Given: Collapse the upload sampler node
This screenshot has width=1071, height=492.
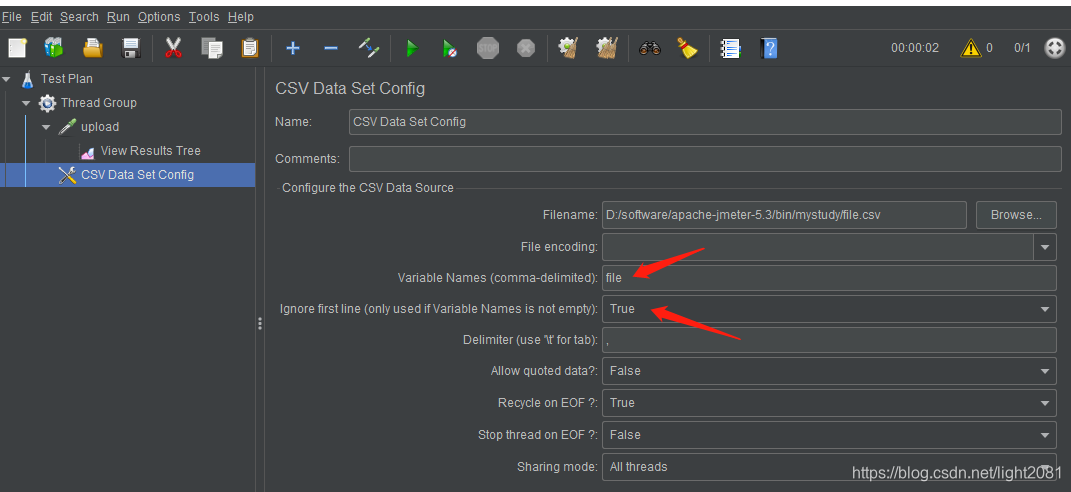Looking at the screenshot, I should point(46,127).
